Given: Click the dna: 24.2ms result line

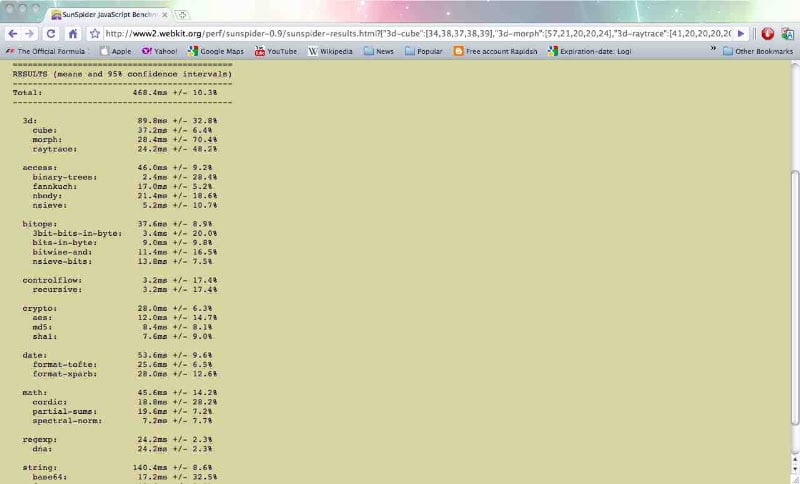Looking at the screenshot, I should 122,449.
